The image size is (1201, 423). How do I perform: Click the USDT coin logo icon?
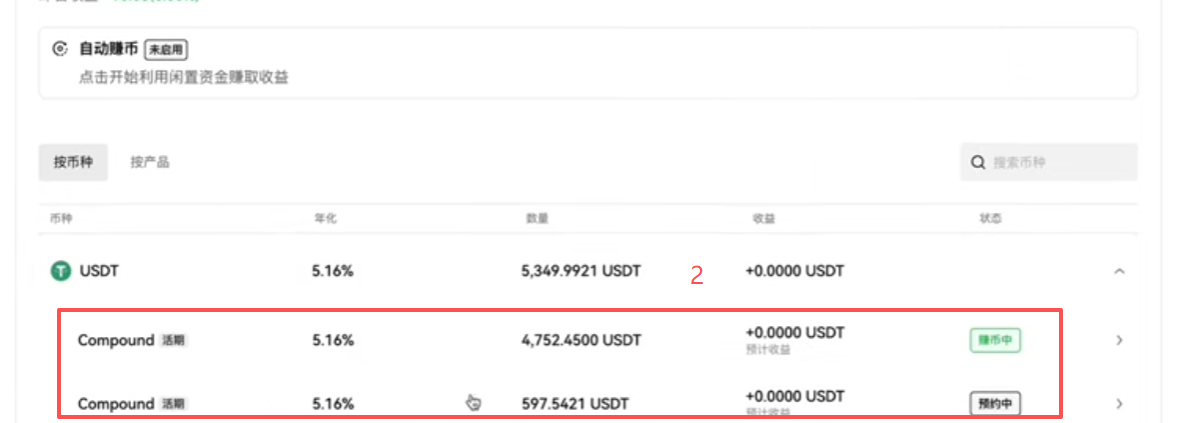(61, 271)
